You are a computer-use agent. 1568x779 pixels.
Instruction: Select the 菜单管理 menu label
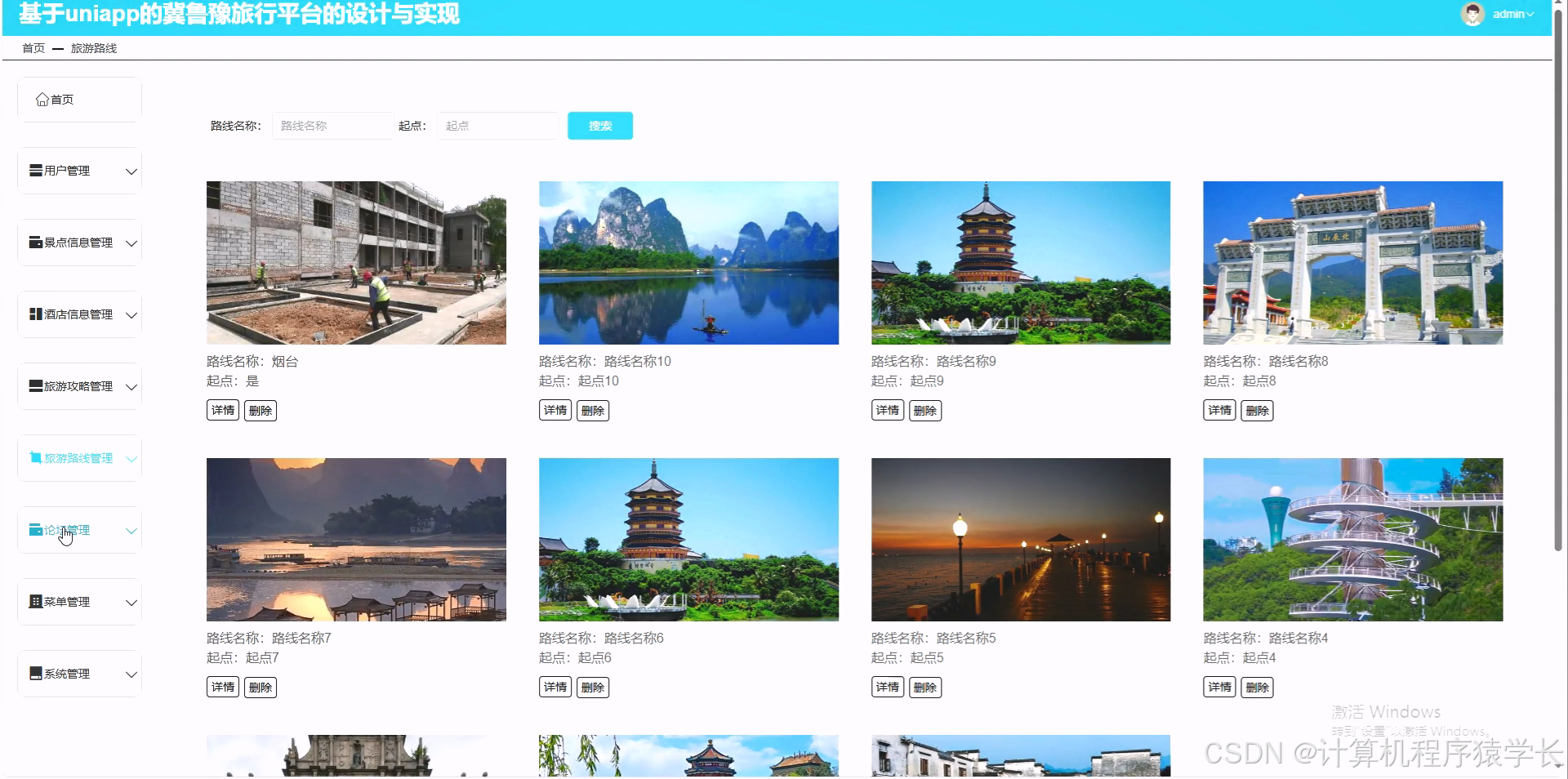click(67, 602)
